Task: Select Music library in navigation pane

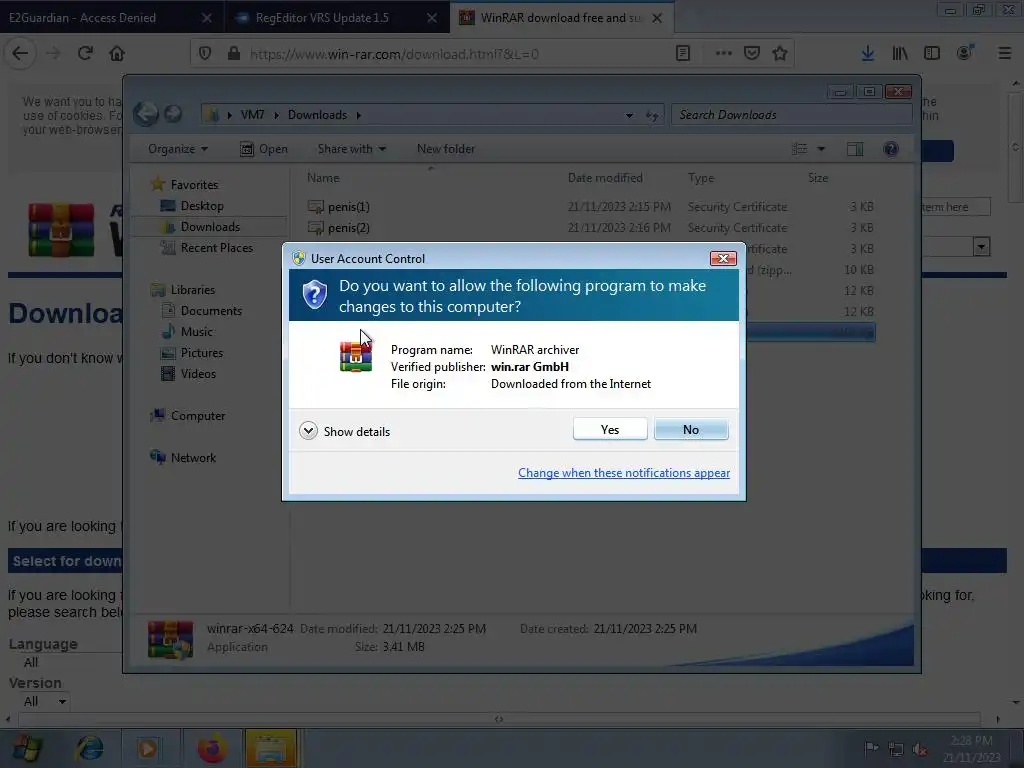Action: tap(196, 332)
